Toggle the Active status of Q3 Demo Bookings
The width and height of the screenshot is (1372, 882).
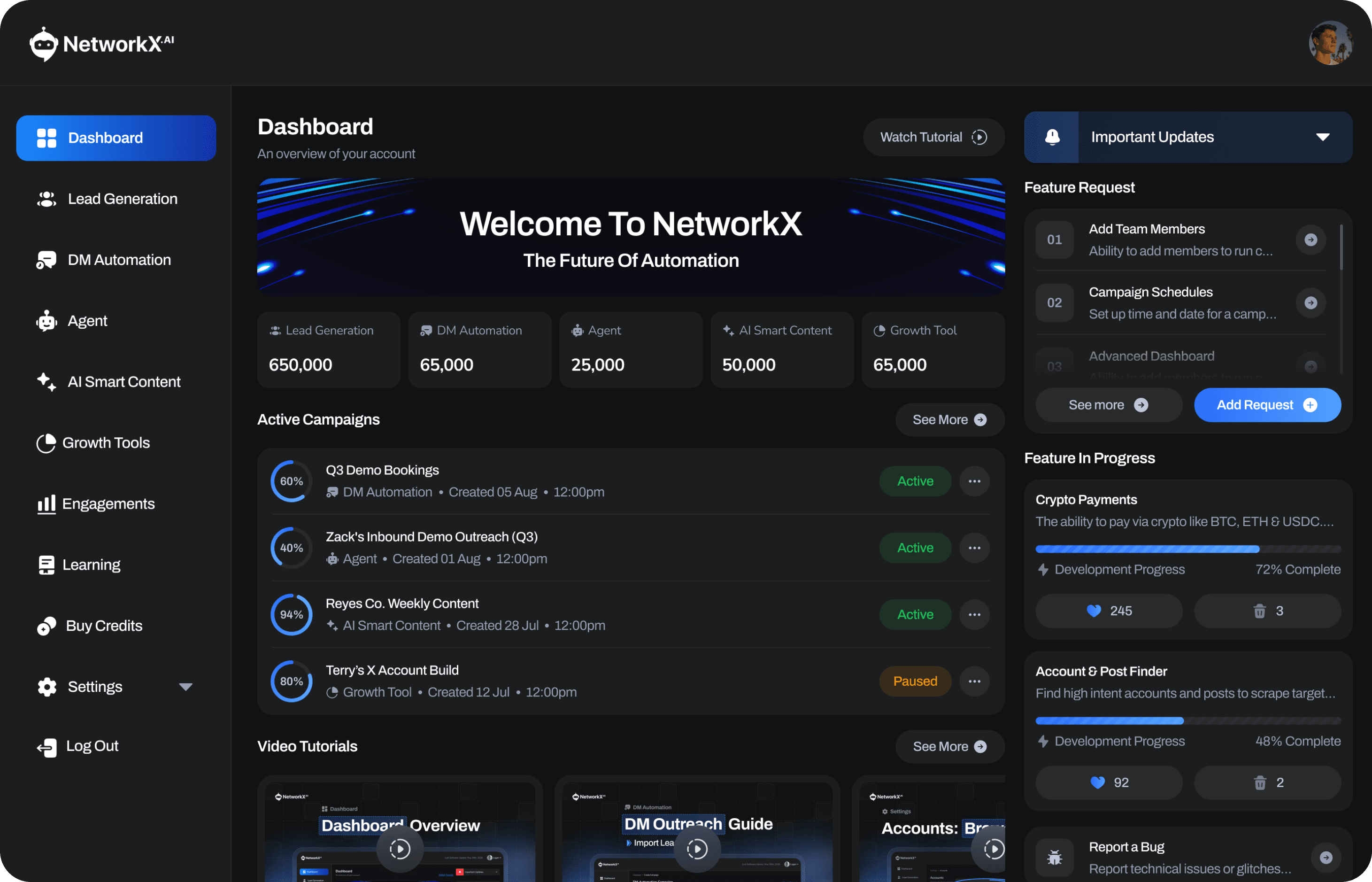coord(915,481)
